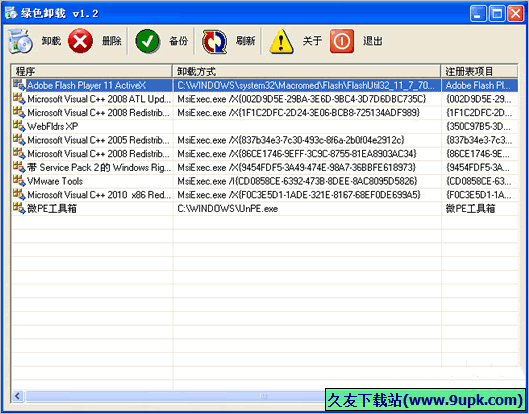Select the Service Pack 2 Windows entry
Image resolution: width=529 pixels, height=414 pixels.
[x=99, y=167]
